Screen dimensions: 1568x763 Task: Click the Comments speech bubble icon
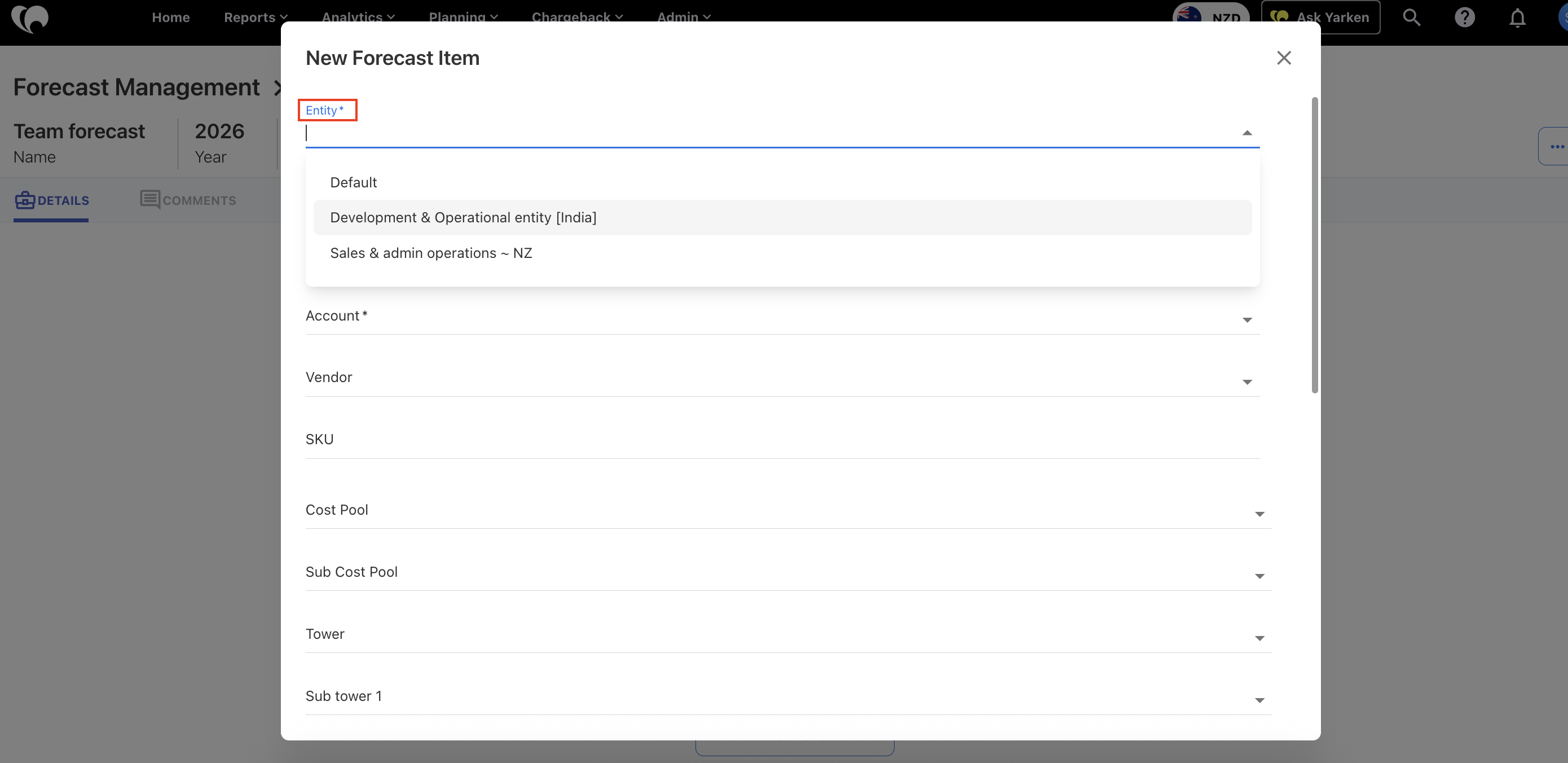tap(149, 200)
